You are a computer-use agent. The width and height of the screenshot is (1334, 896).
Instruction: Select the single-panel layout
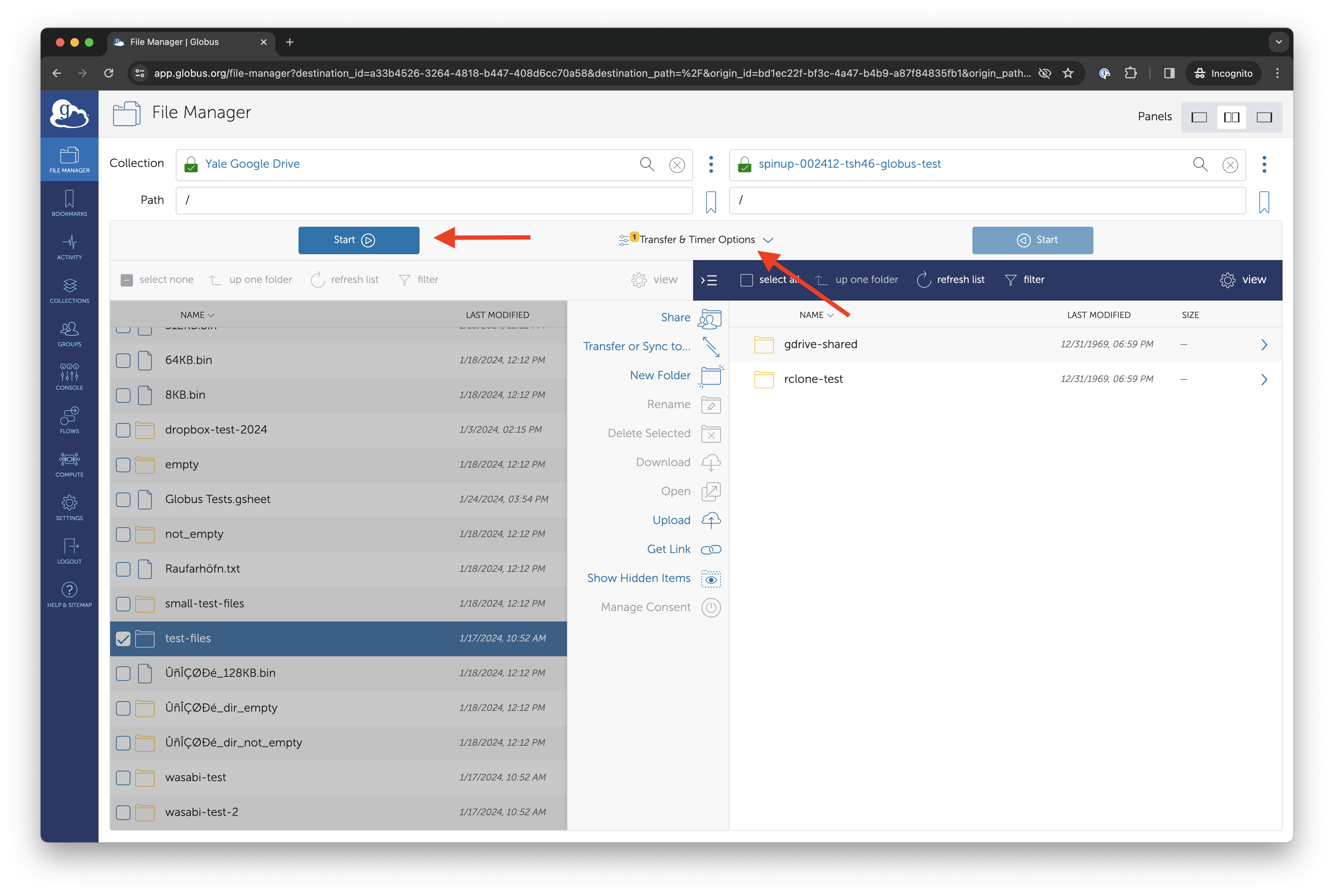coord(1198,117)
